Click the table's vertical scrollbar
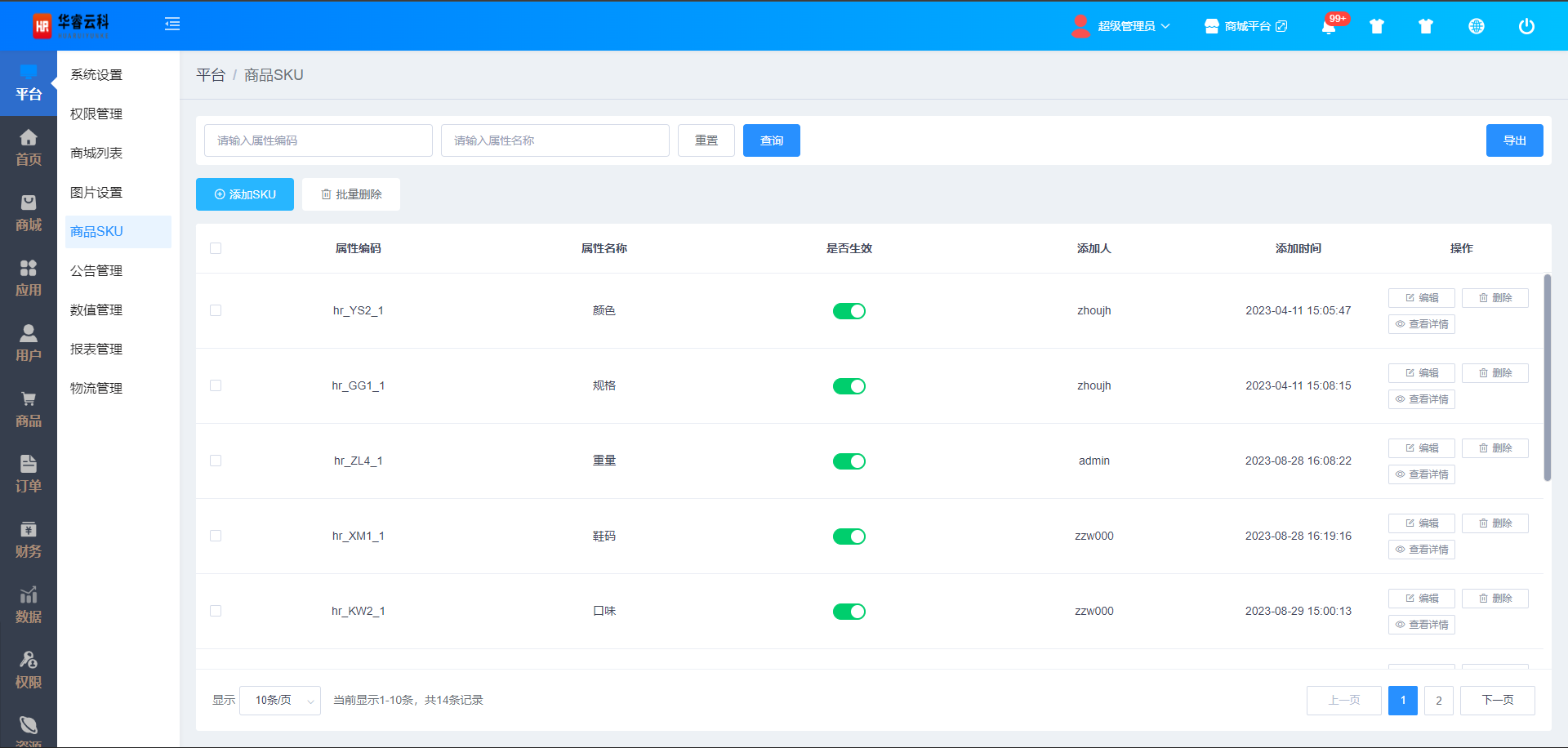This screenshot has height=748, width=1568. [1547, 377]
